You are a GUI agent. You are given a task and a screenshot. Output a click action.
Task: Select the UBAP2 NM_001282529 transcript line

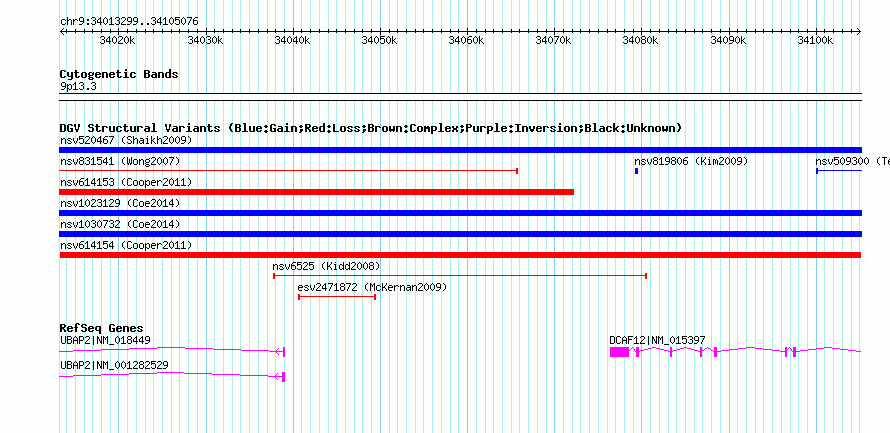(x=172, y=376)
